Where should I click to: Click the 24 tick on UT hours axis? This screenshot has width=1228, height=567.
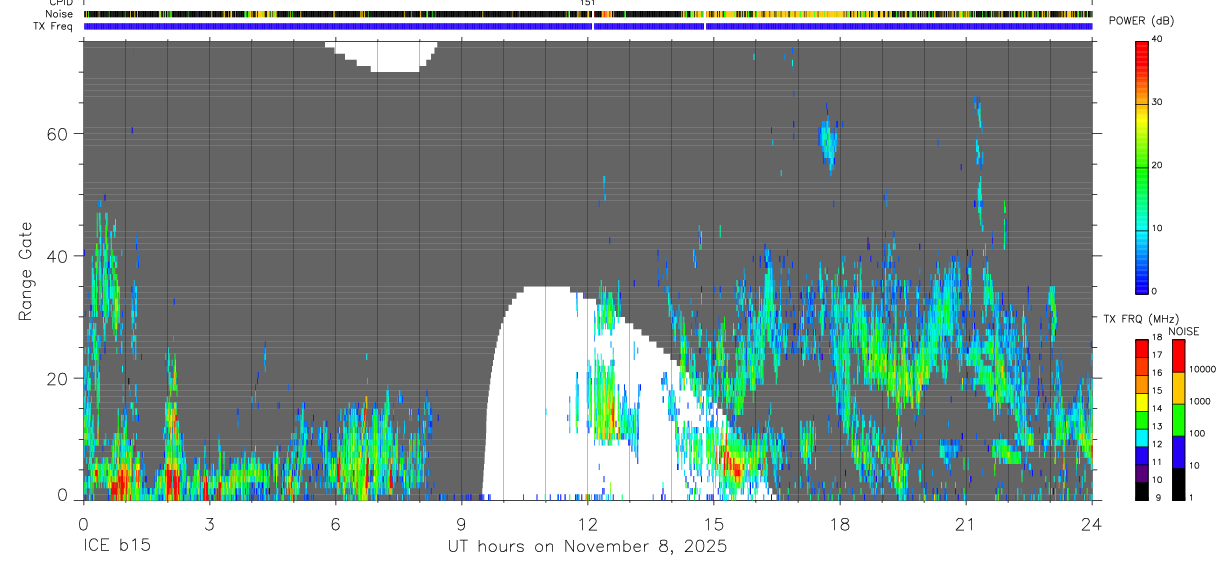coord(1092,523)
